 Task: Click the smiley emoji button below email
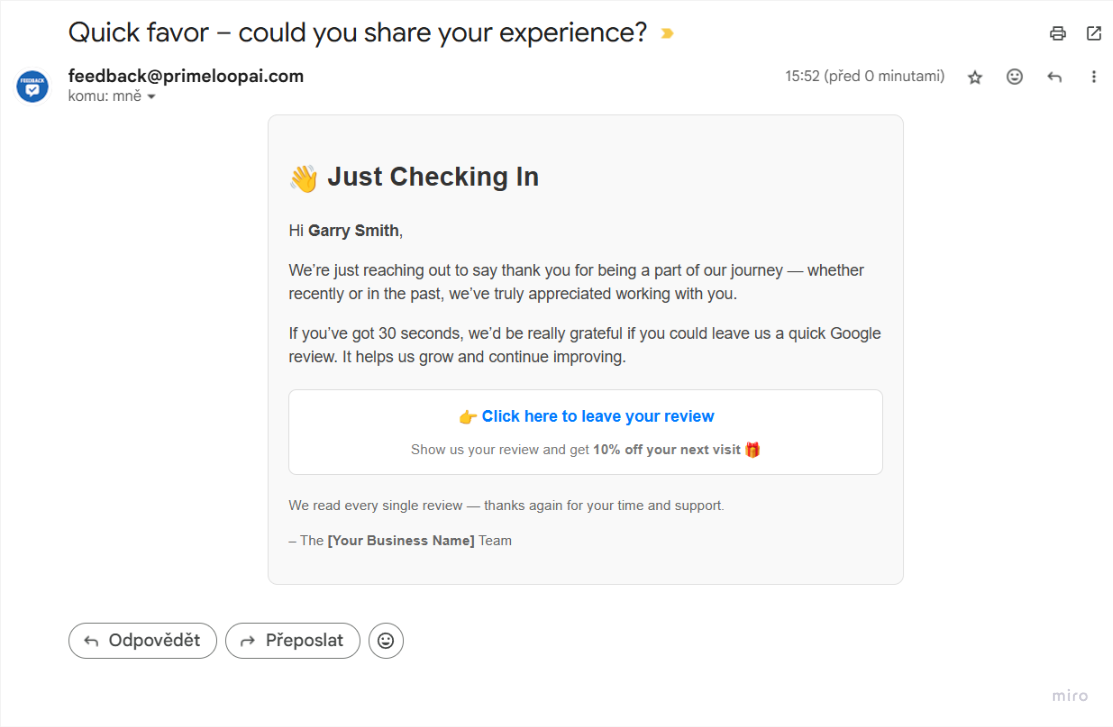click(x=386, y=641)
